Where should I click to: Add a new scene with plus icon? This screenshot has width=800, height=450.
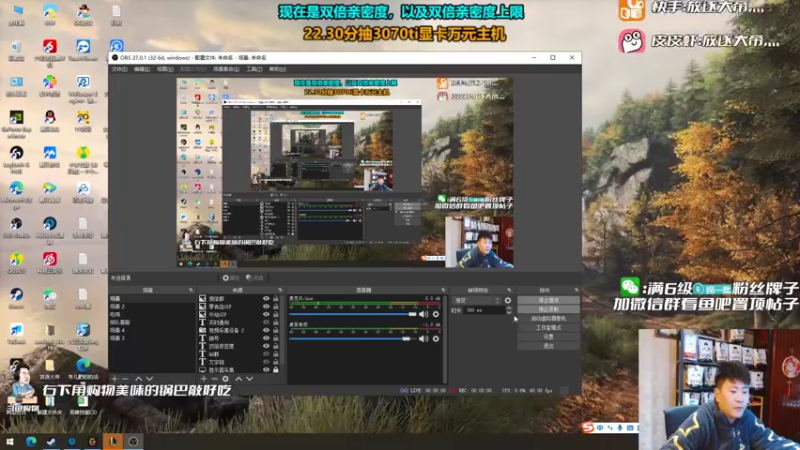(x=114, y=379)
